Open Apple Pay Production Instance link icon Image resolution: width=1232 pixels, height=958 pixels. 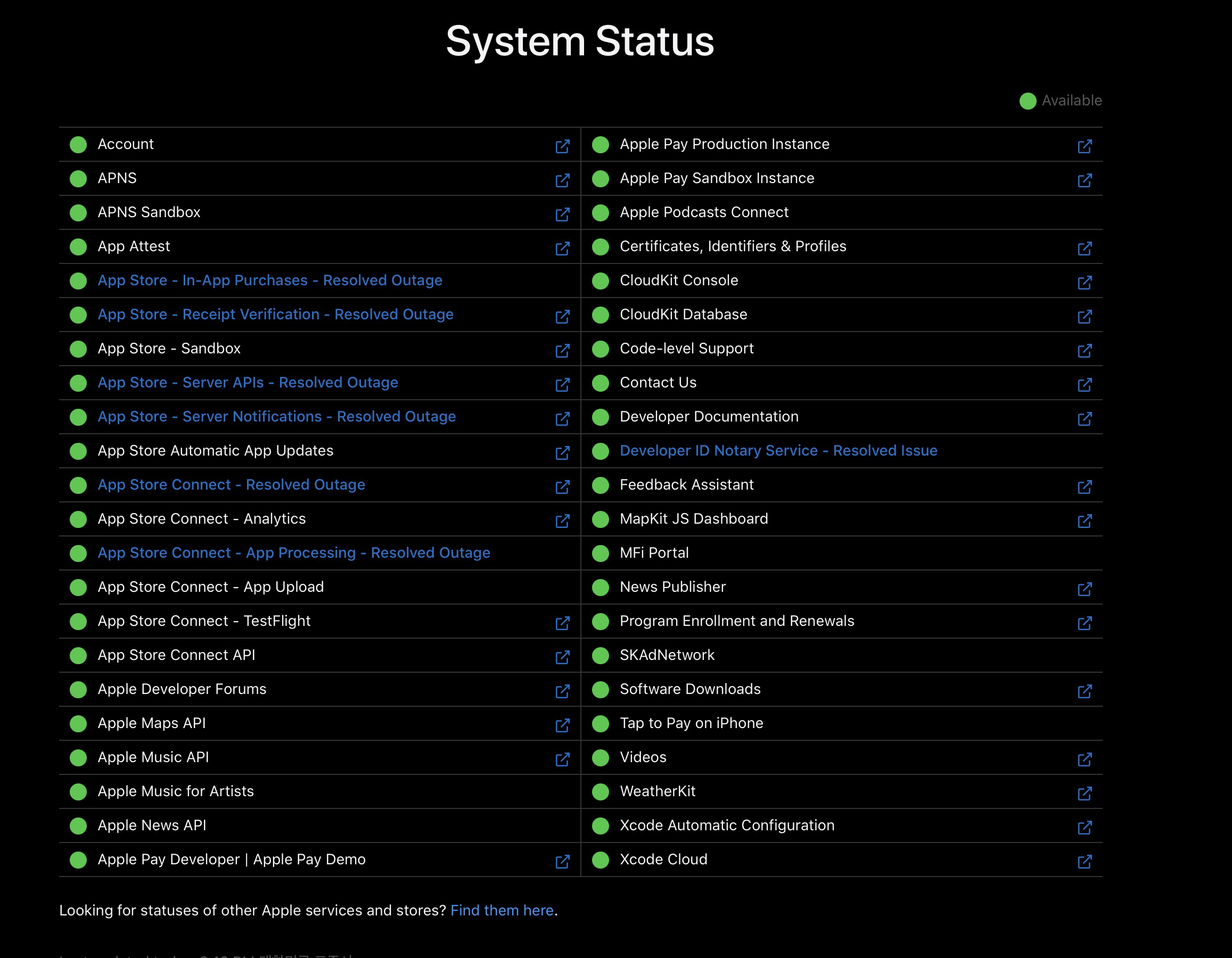point(1084,146)
